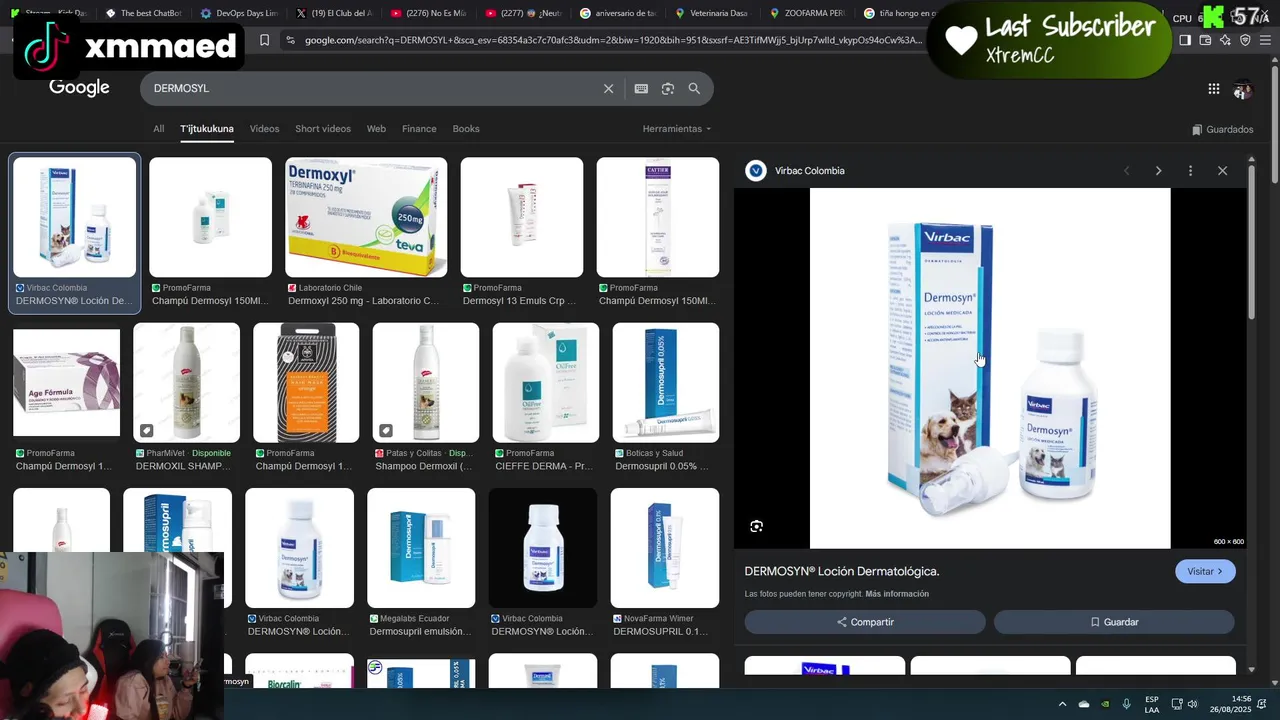Open 'aniversario de ta' browser tab
Screen dimensions: 1280x720
pos(617,13)
